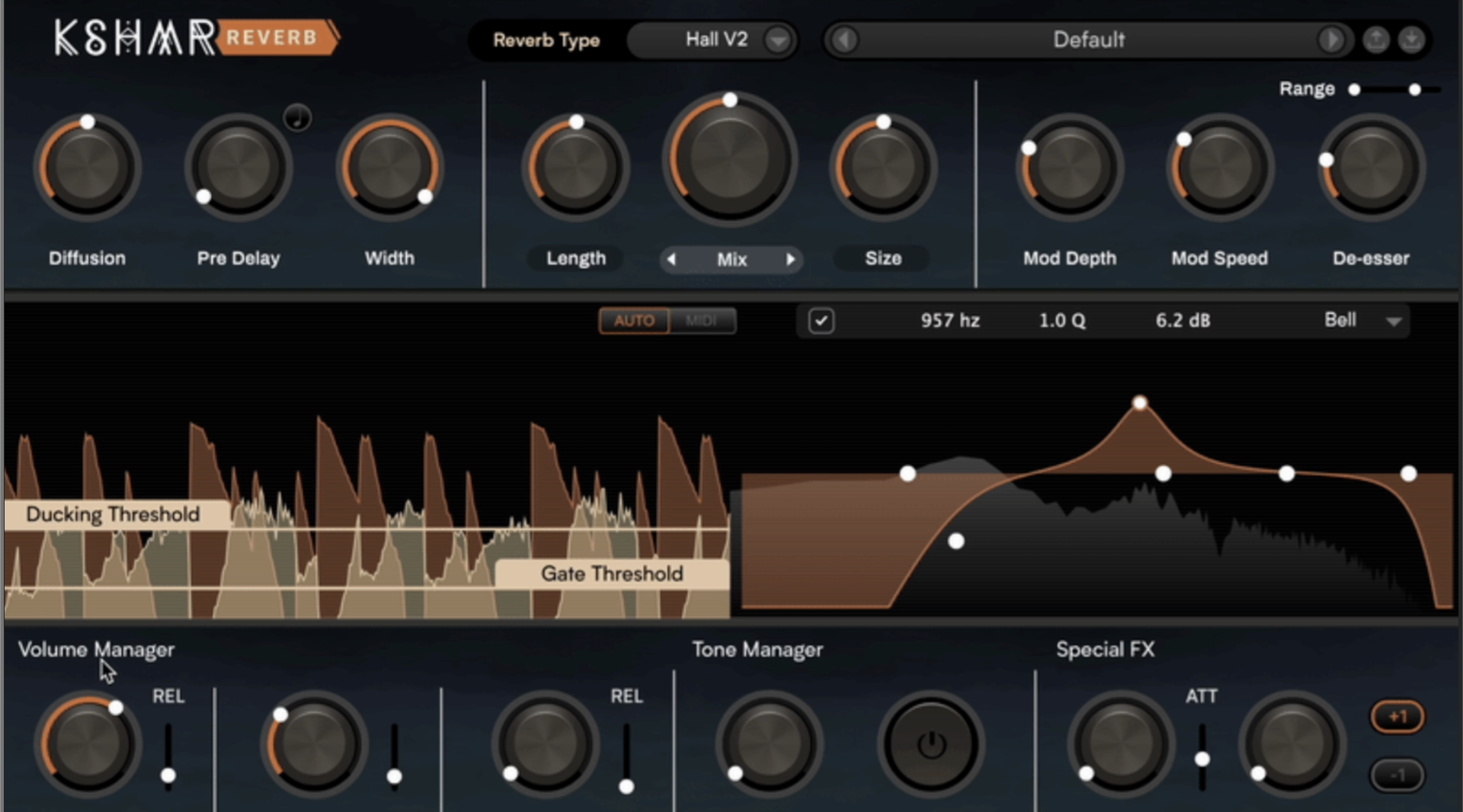Click the Volume Manager section label
Image resolution: width=1463 pixels, height=812 pixels.
pyautogui.click(x=96, y=650)
